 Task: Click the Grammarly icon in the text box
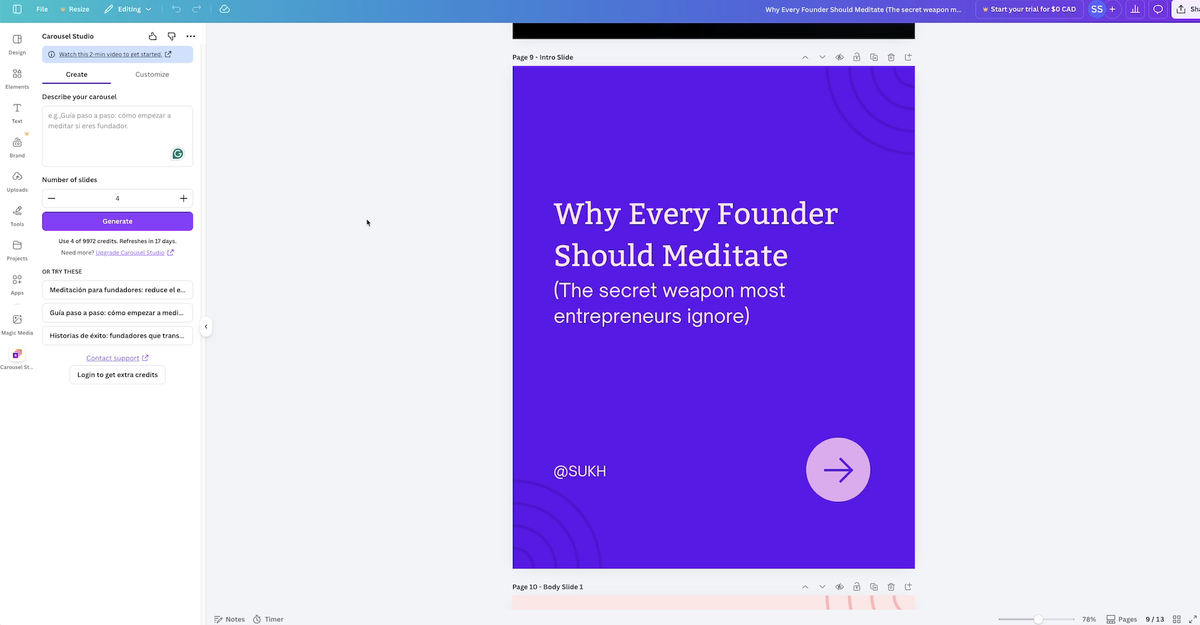[177, 154]
